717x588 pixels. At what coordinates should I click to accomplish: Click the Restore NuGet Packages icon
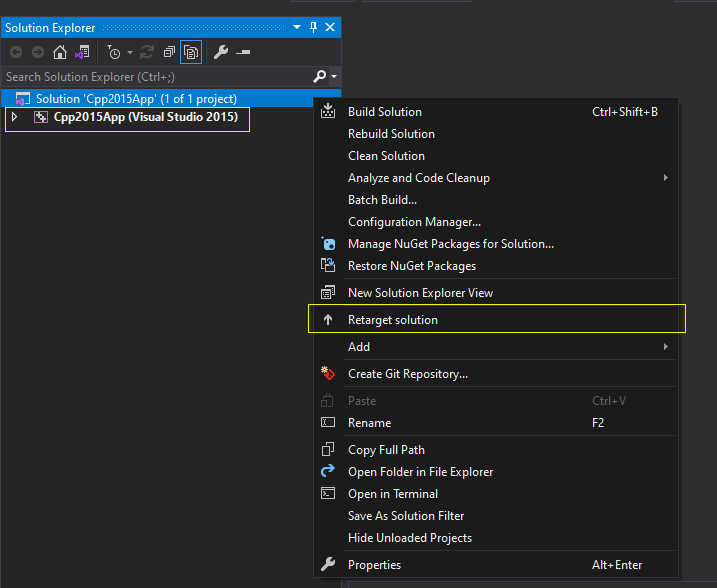coord(328,265)
